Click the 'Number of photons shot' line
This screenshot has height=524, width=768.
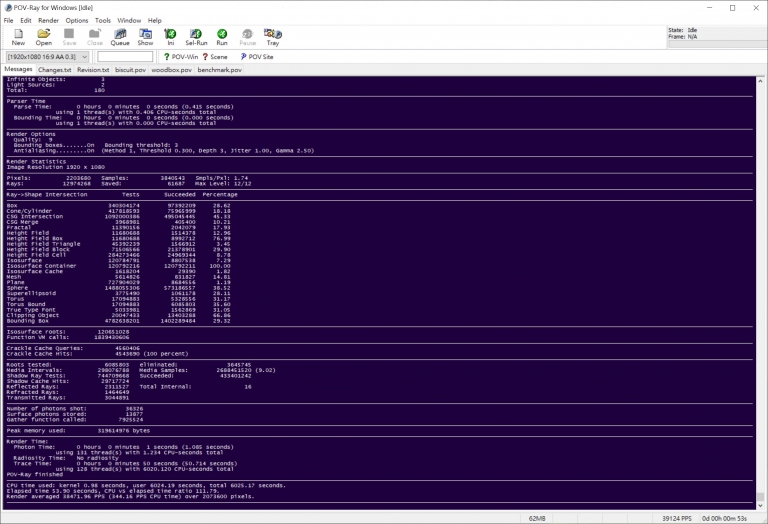[x=75, y=408]
